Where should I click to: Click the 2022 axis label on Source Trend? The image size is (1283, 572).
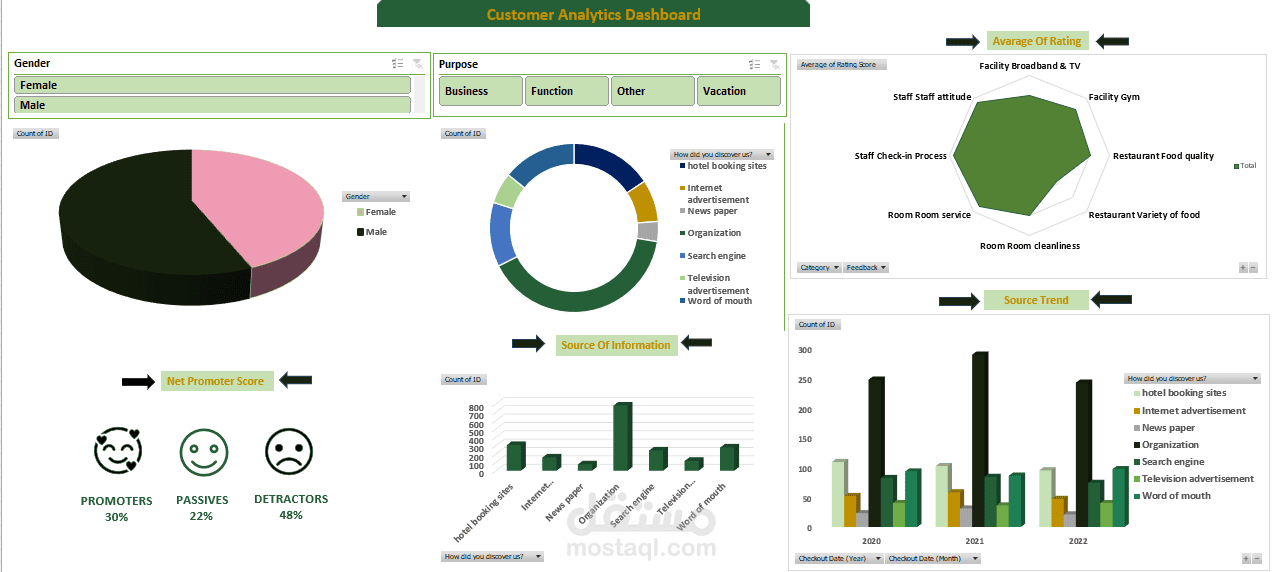[1078, 541]
